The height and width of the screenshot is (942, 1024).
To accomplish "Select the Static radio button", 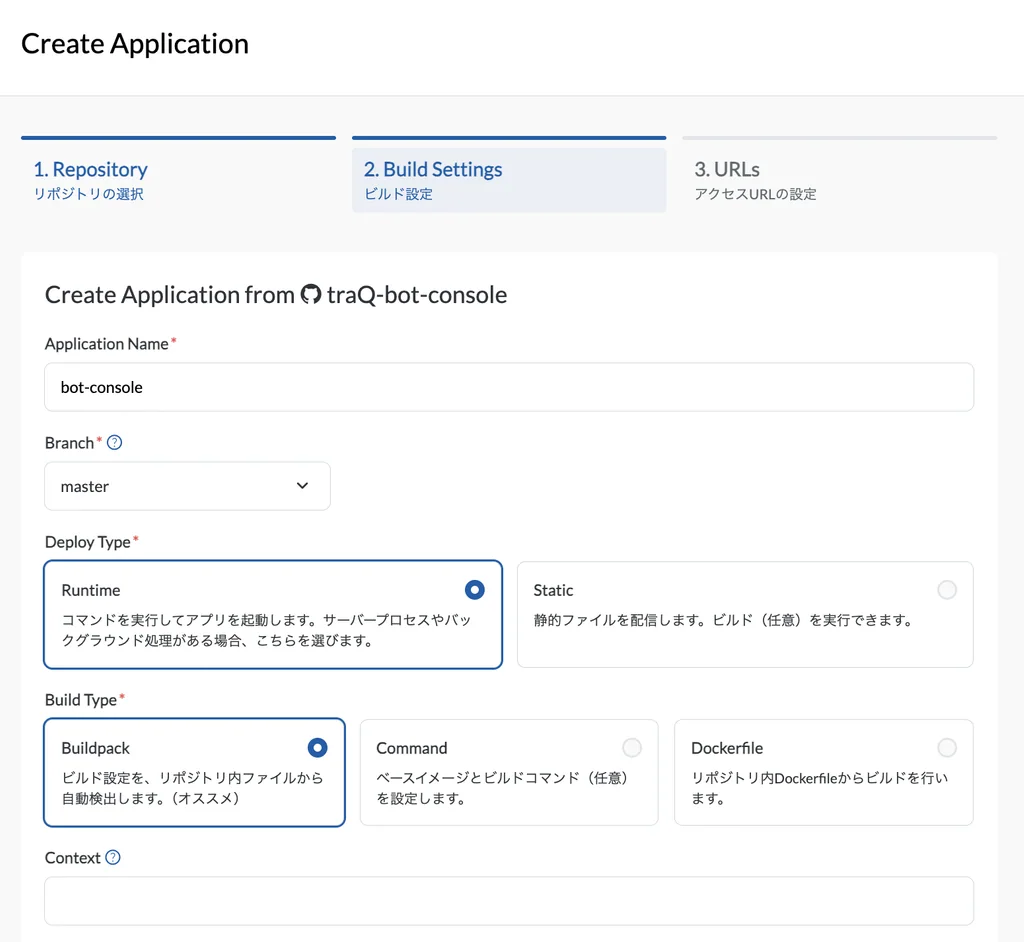I will tap(947, 590).
